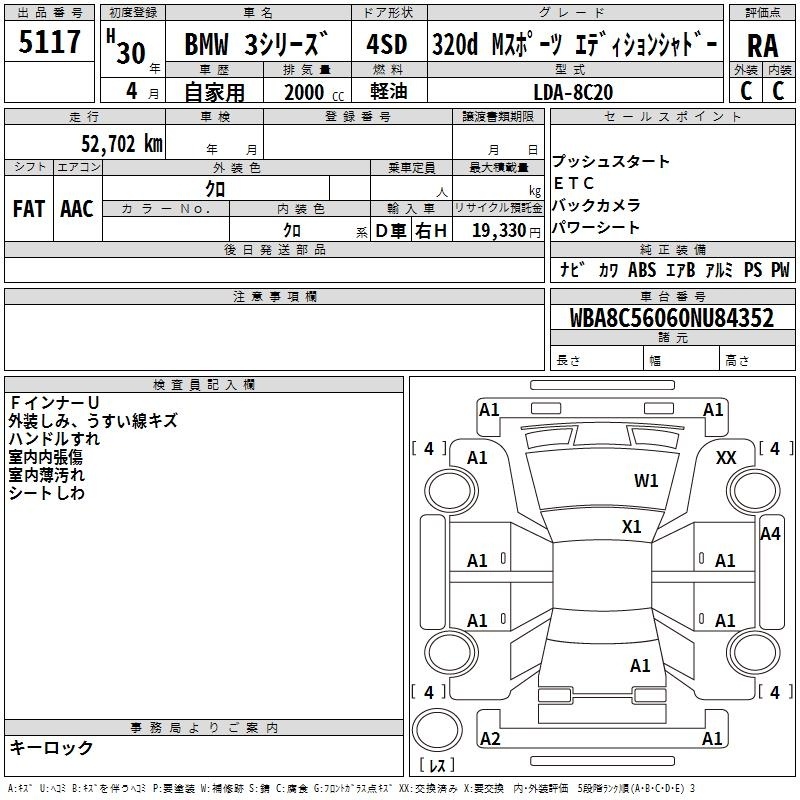The height and width of the screenshot is (800, 800).
Task: Click the AAC air conditioner cell
Action: point(77,208)
